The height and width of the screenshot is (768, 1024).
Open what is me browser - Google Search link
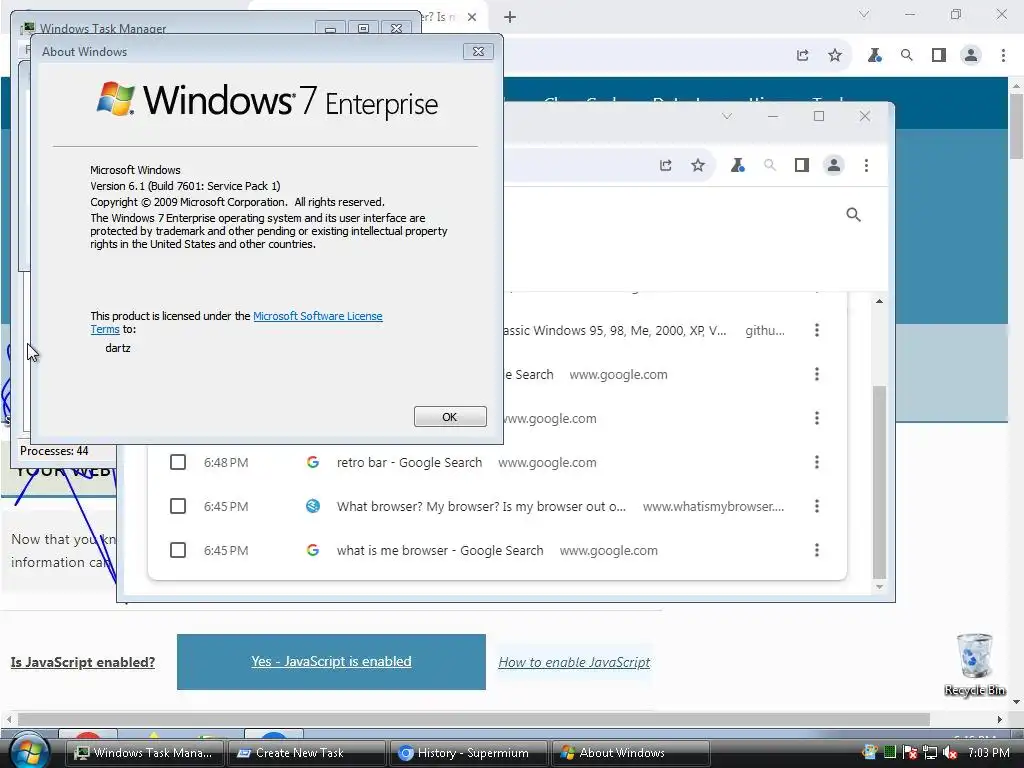pos(440,550)
